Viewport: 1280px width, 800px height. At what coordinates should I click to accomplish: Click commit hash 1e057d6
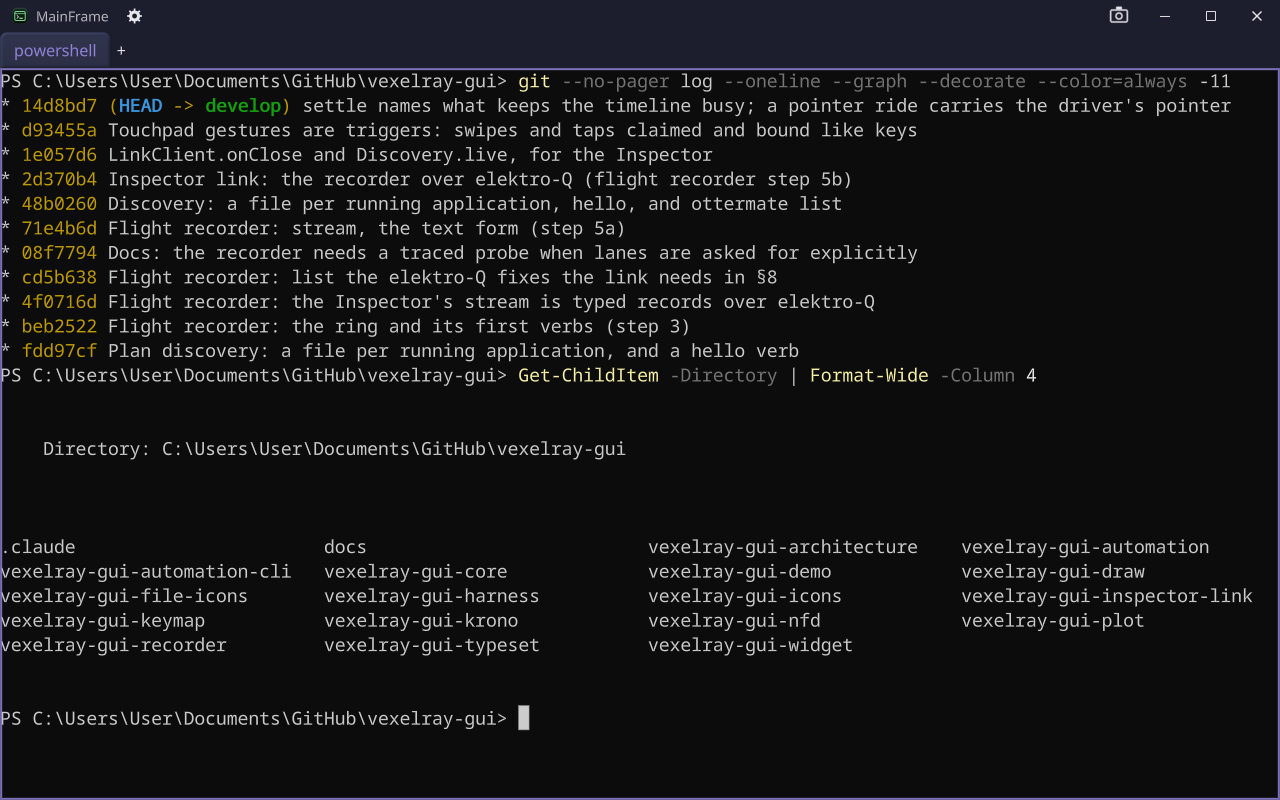pyautogui.click(x=59, y=155)
